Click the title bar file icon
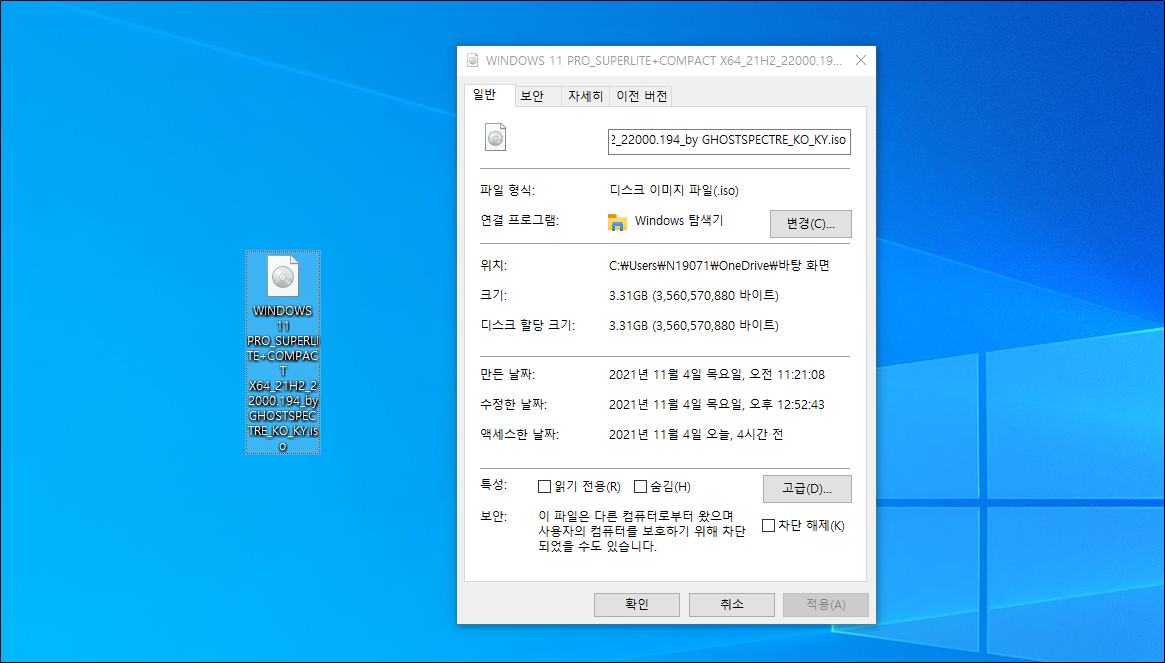 point(473,60)
